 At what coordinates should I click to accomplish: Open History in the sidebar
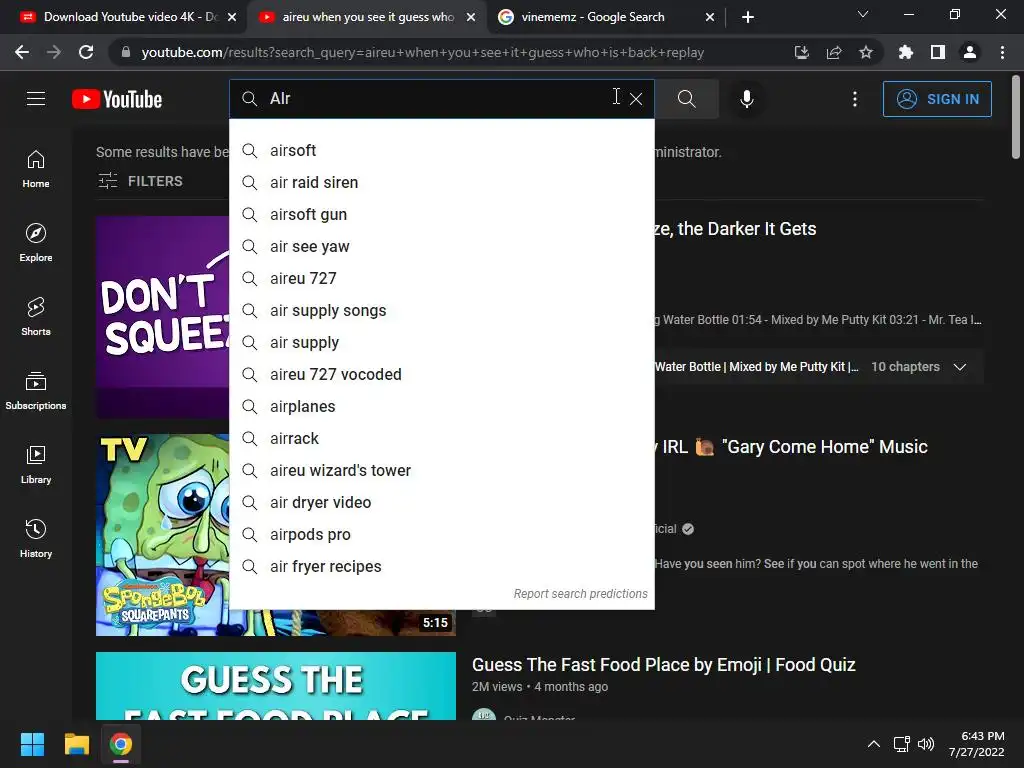coord(36,538)
